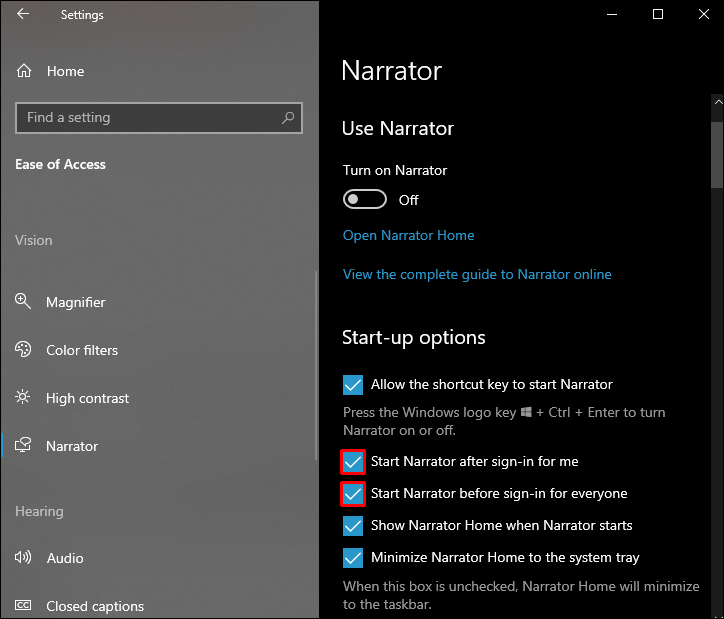Uncheck Start Narrator after sign-in for me
Screen dimensions: 724x619
(x=353, y=462)
